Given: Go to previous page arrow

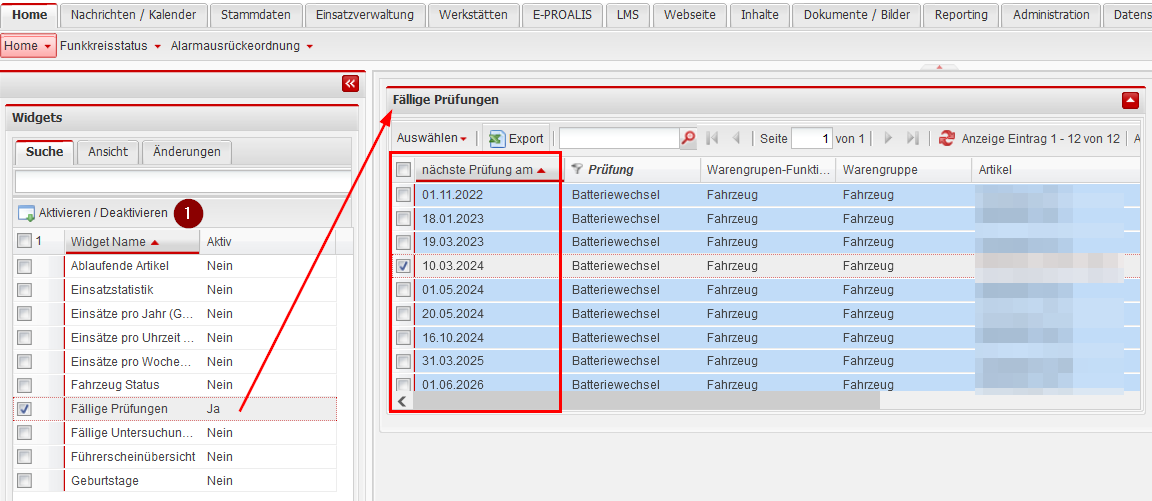Looking at the screenshot, I should click(x=737, y=138).
